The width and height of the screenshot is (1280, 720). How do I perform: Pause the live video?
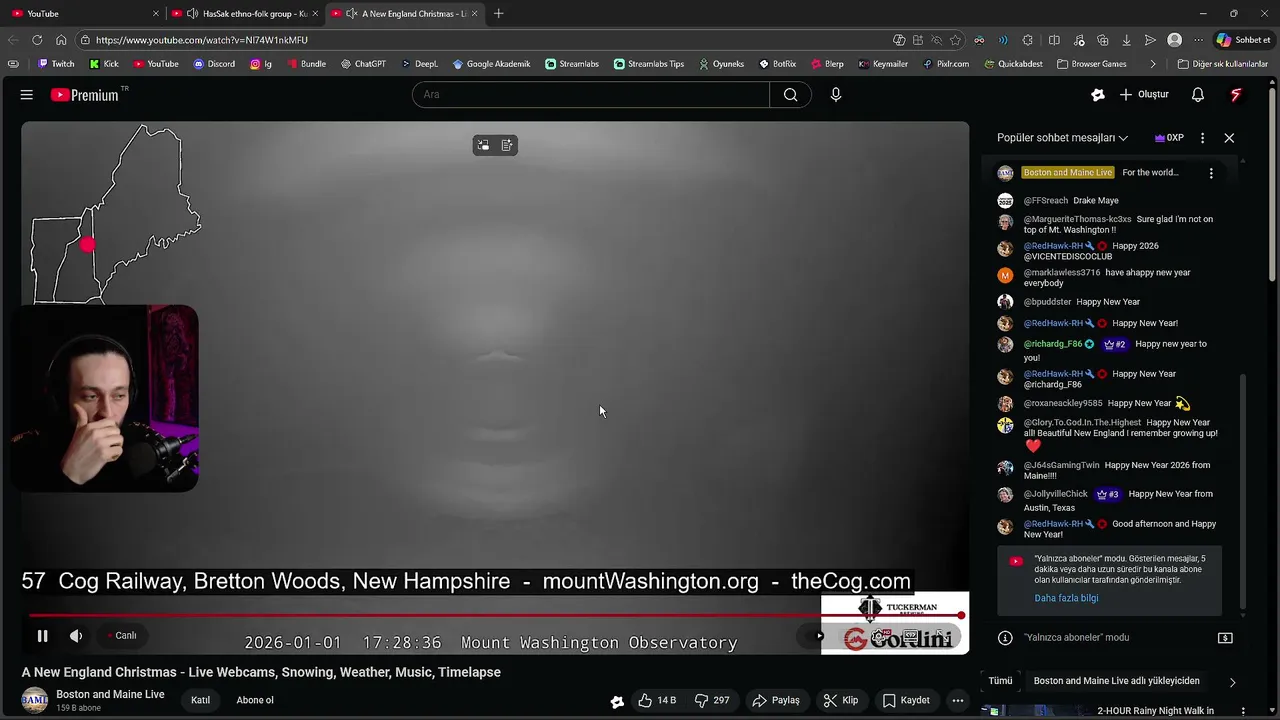click(42, 636)
